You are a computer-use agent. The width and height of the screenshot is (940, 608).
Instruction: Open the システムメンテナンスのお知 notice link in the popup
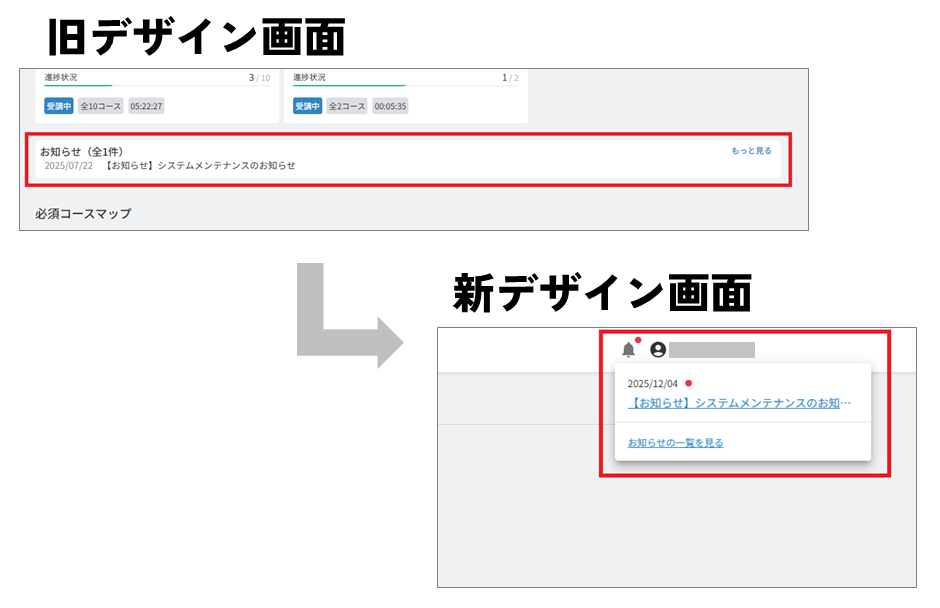pos(739,403)
